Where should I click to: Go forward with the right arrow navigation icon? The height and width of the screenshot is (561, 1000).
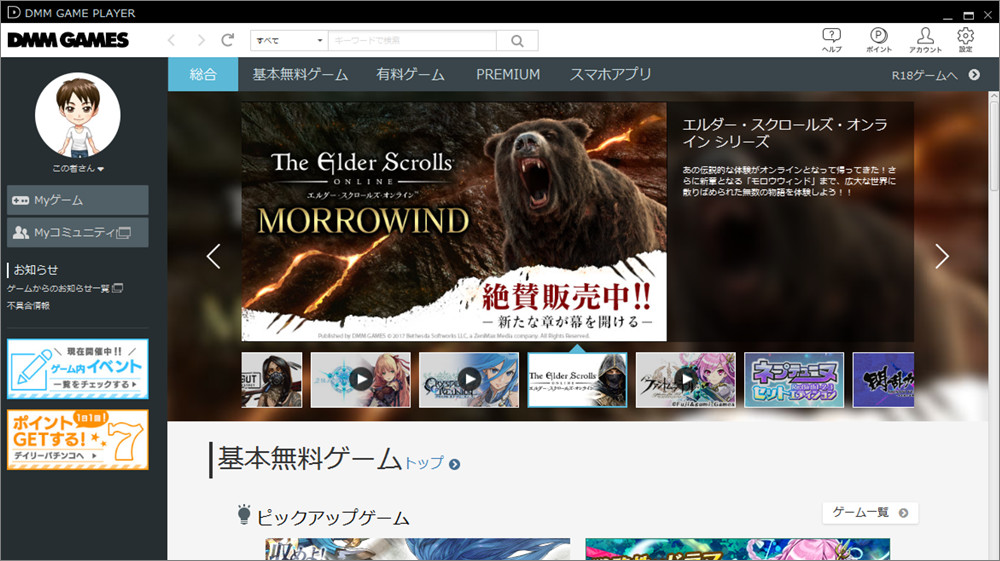201,40
